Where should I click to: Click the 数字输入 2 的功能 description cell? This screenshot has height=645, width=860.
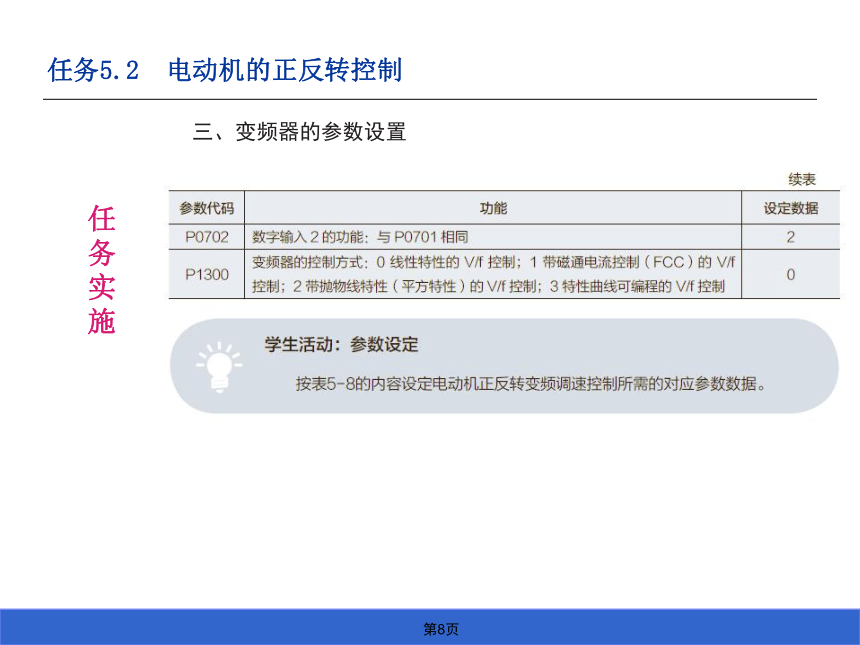(493, 237)
